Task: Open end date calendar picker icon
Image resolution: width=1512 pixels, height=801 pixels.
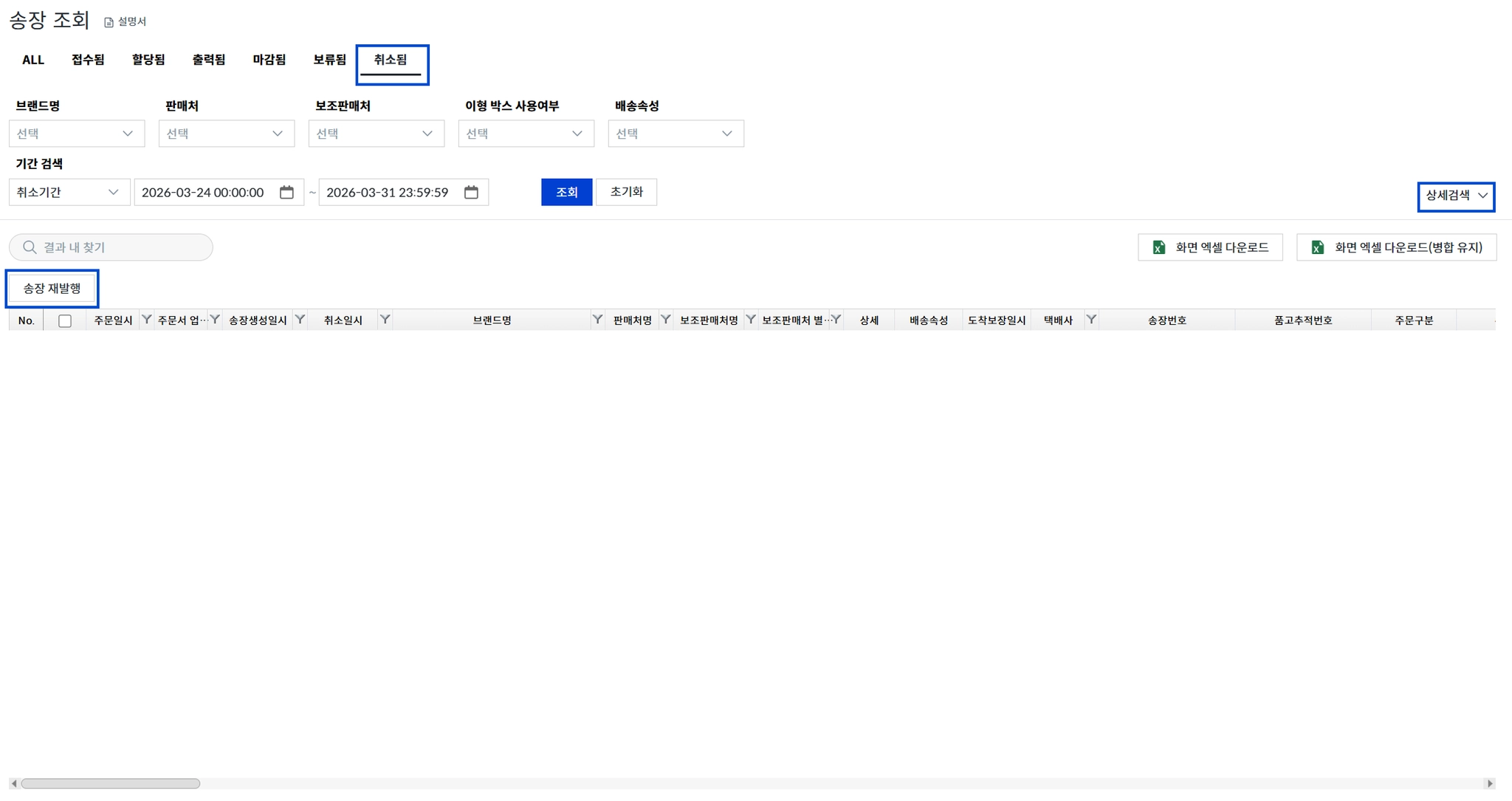Action: pos(471,192)
